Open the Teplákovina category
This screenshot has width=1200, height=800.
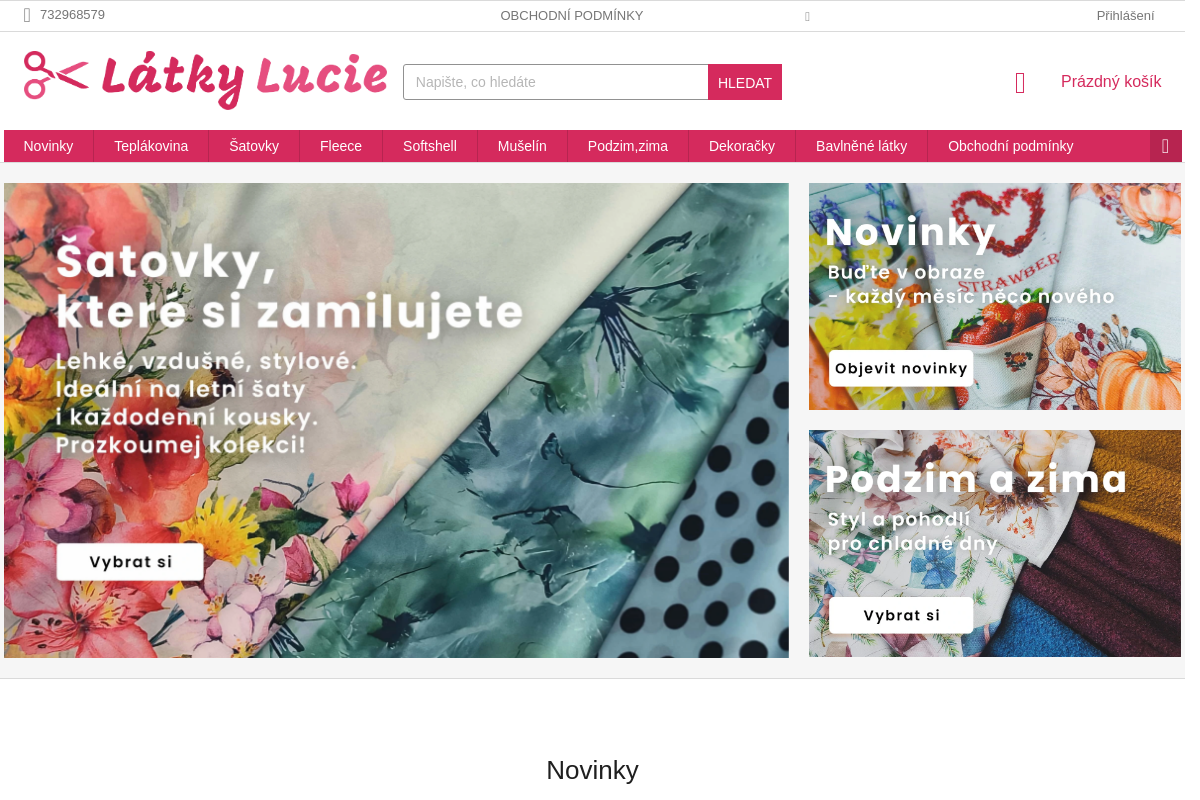point(151,146)
